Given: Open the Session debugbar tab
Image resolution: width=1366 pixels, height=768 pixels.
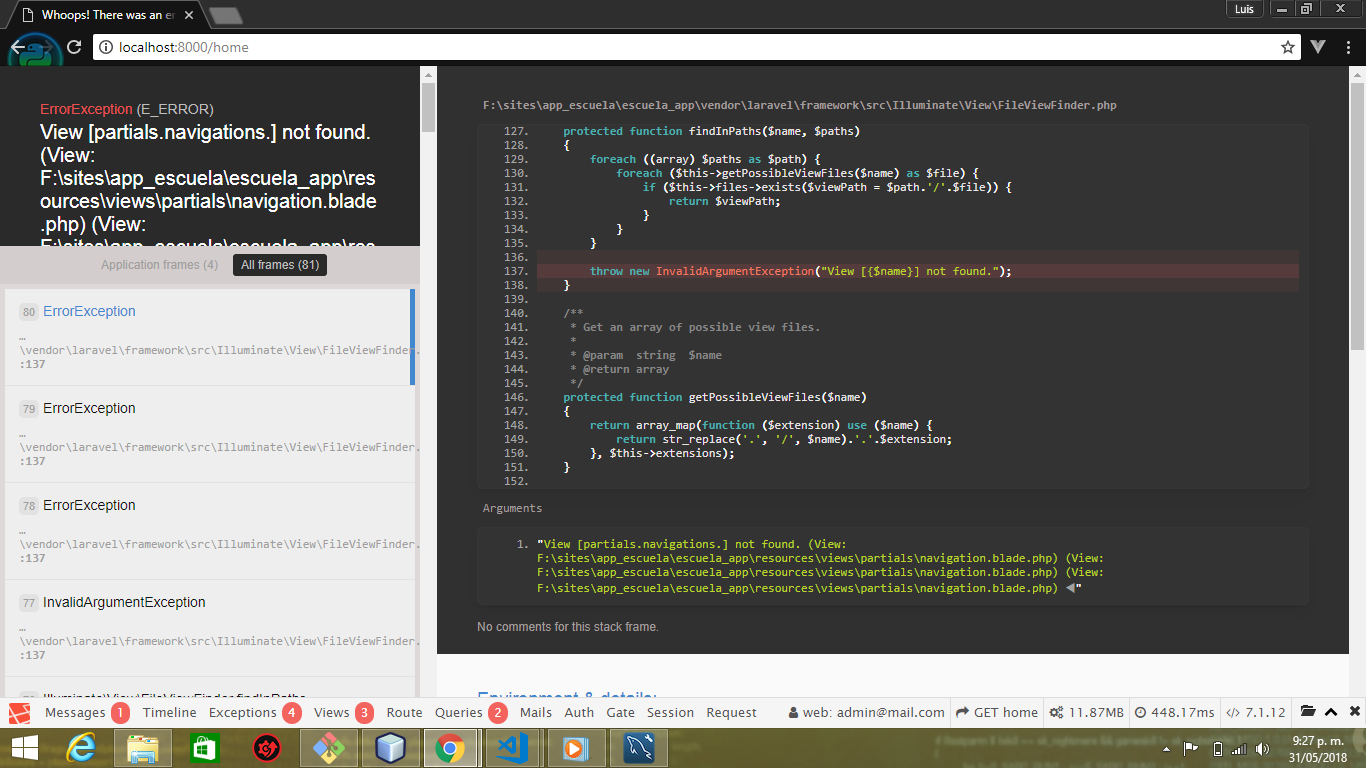Looking at the screenshot, I should [x=671, y=713].
